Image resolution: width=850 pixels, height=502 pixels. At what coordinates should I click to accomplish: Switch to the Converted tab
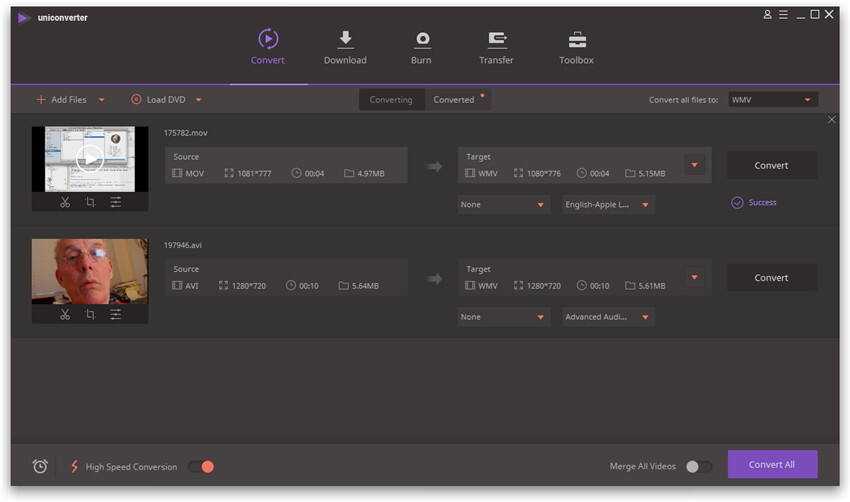[x=454, y=99]
